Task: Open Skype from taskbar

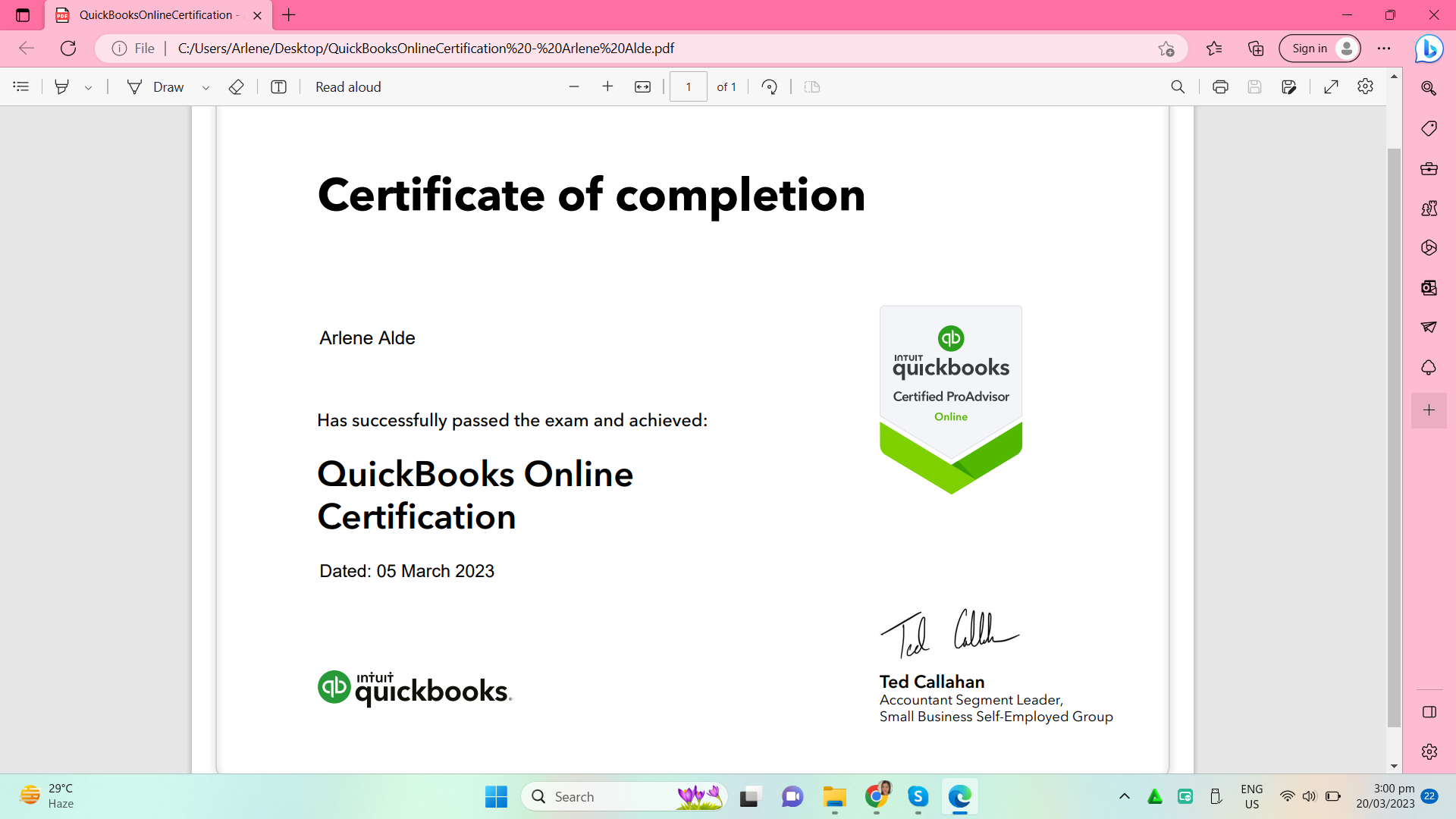Action: point(918,796)
